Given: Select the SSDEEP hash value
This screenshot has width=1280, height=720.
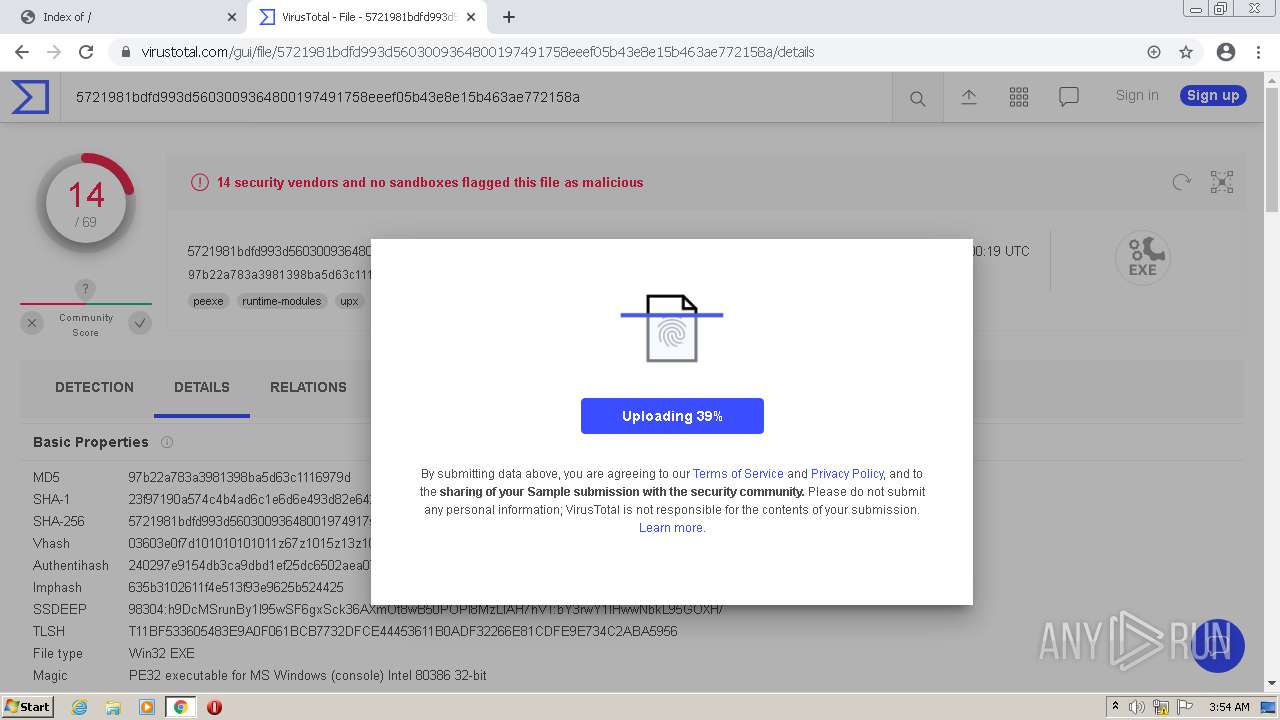Looking at the screenshot, I should click(425, 609).
